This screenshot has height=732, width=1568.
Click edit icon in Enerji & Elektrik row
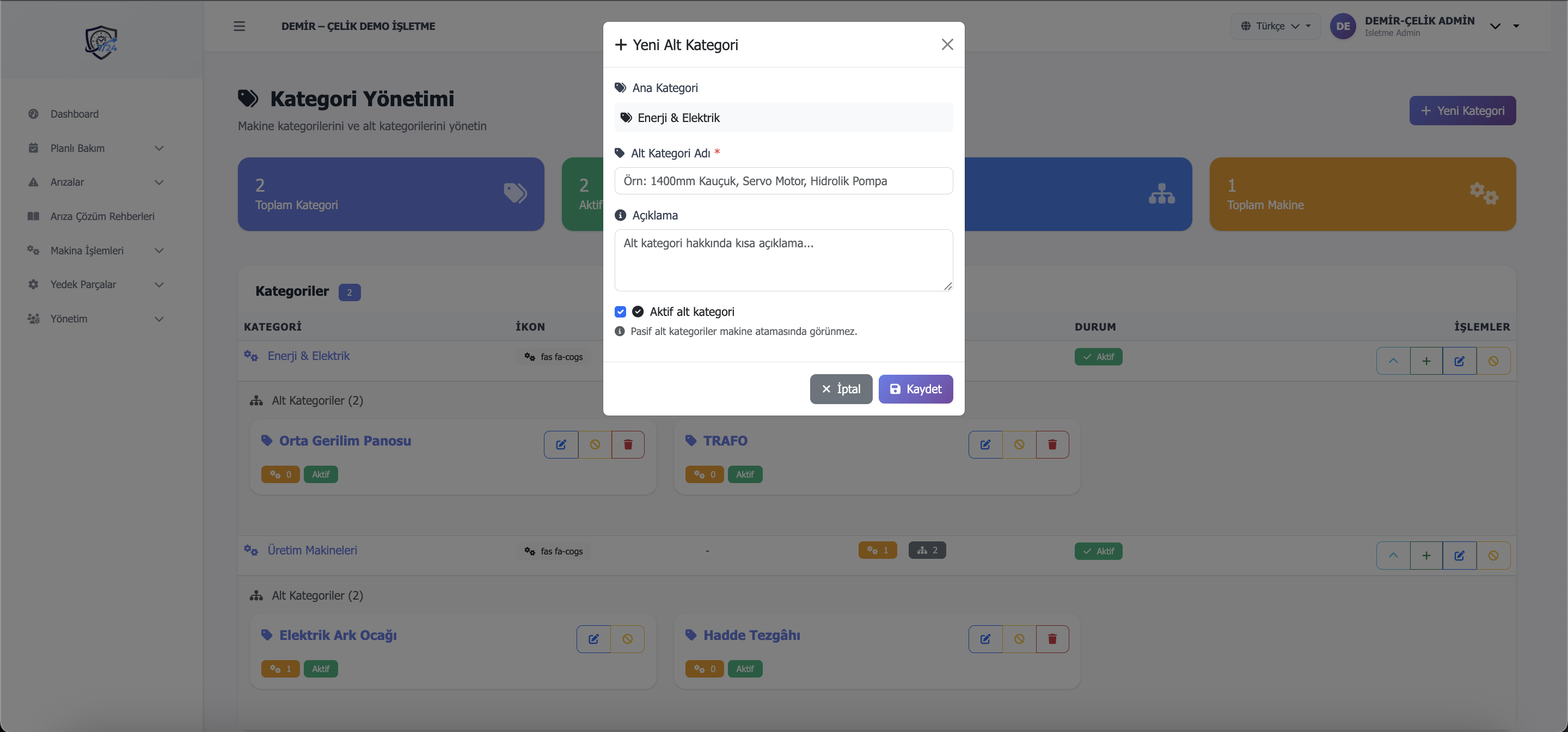(1459, 361)
